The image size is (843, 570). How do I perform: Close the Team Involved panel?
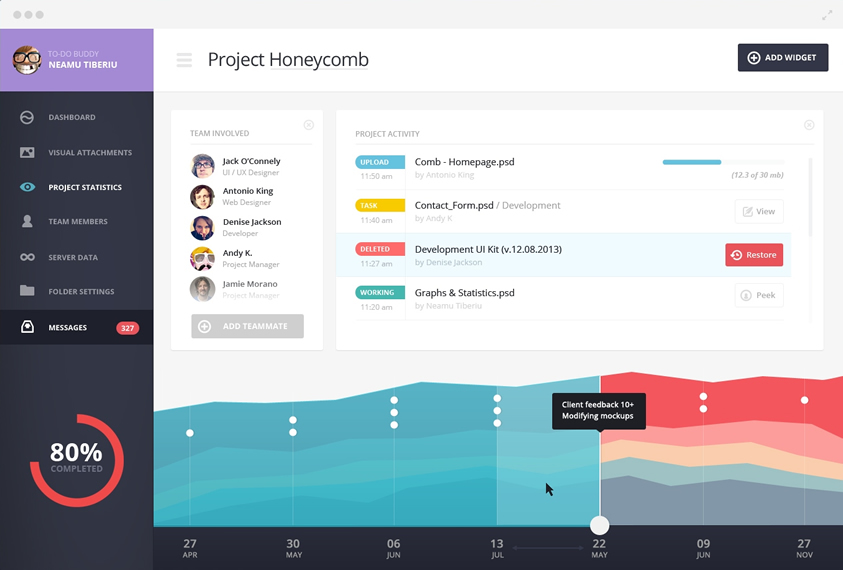tap(308, 125)
